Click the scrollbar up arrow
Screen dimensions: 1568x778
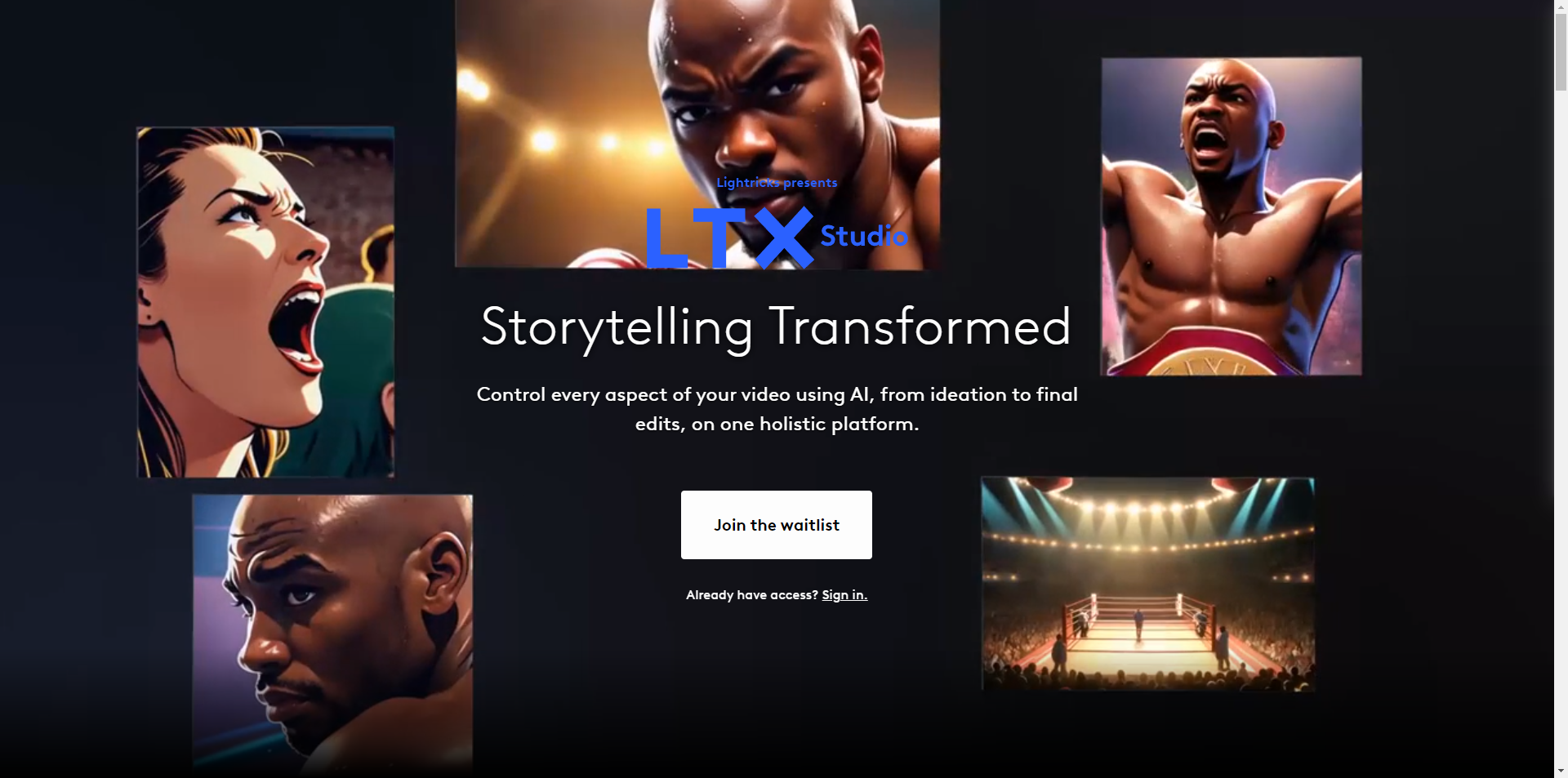(x=1561, y=7)
